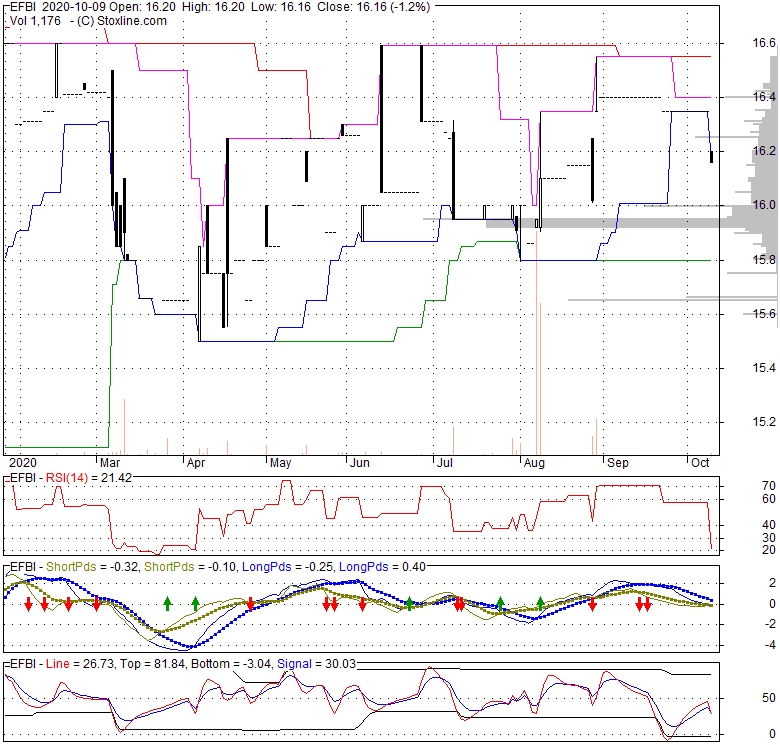Select the LongPds = 0.40 label

(x=382, y=567)
